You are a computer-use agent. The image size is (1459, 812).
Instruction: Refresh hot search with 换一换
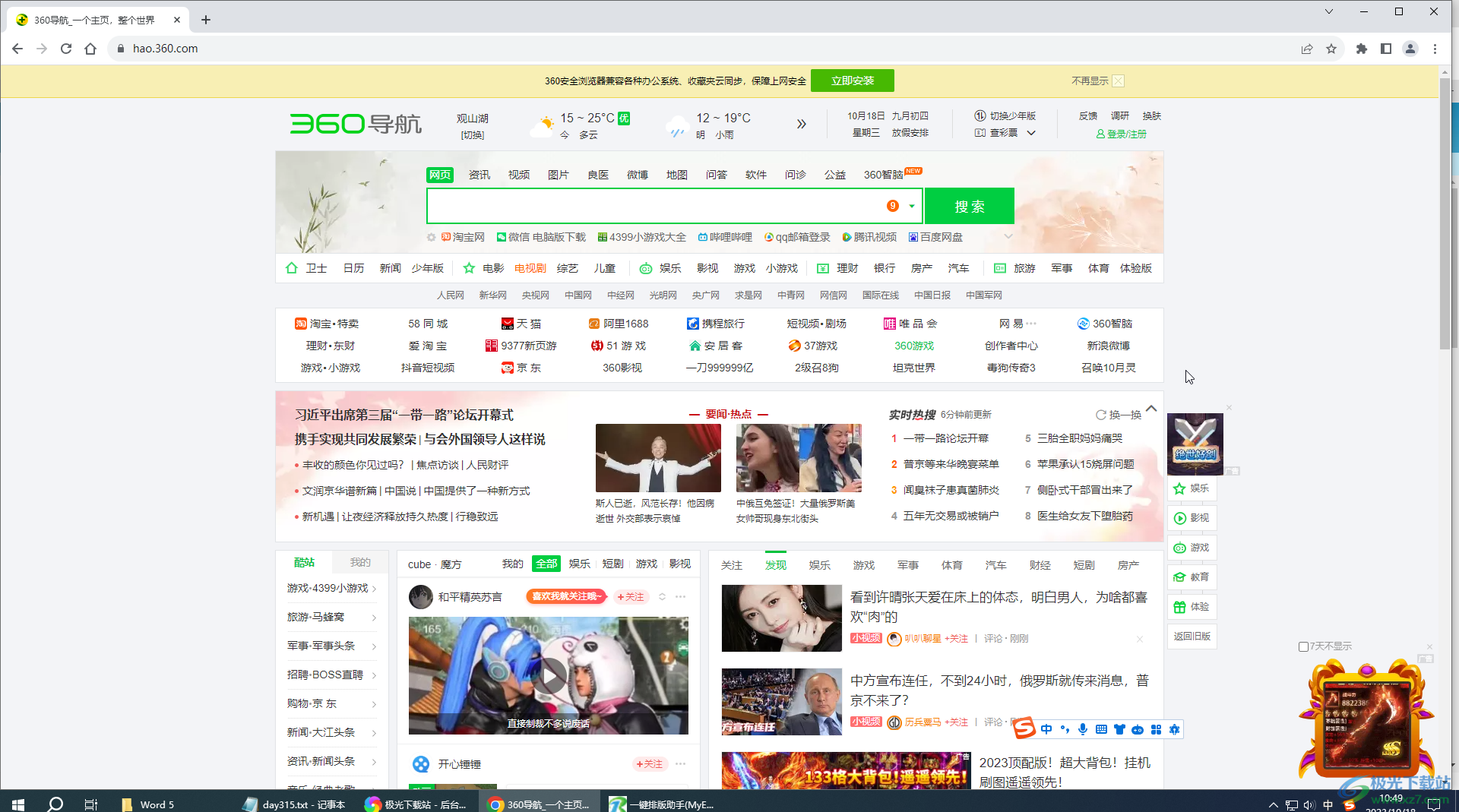(x=1119, y=415)
